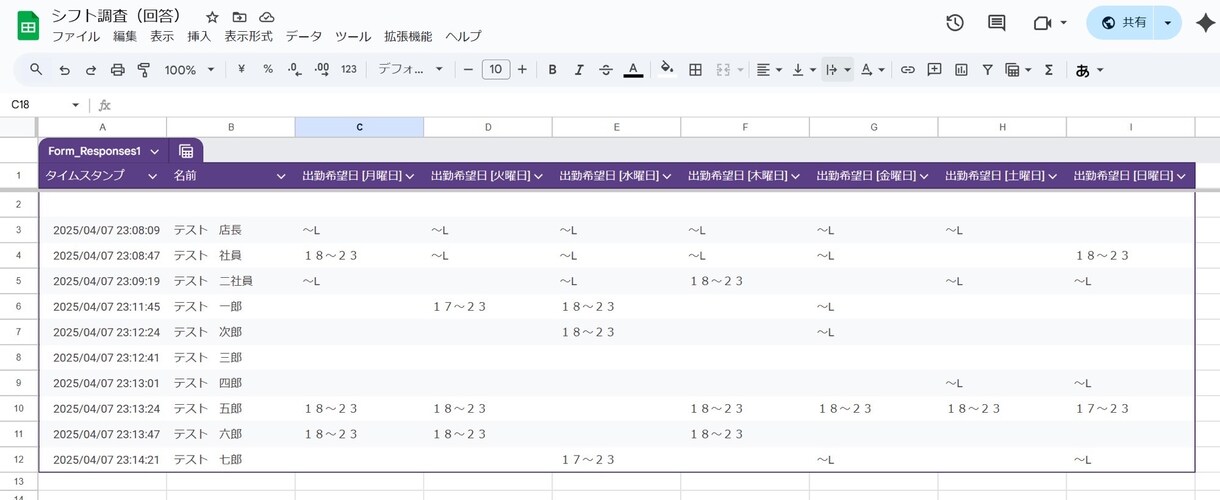Select row 10 header
Viewport: 1220px width, 500px height.
(18, 408)
